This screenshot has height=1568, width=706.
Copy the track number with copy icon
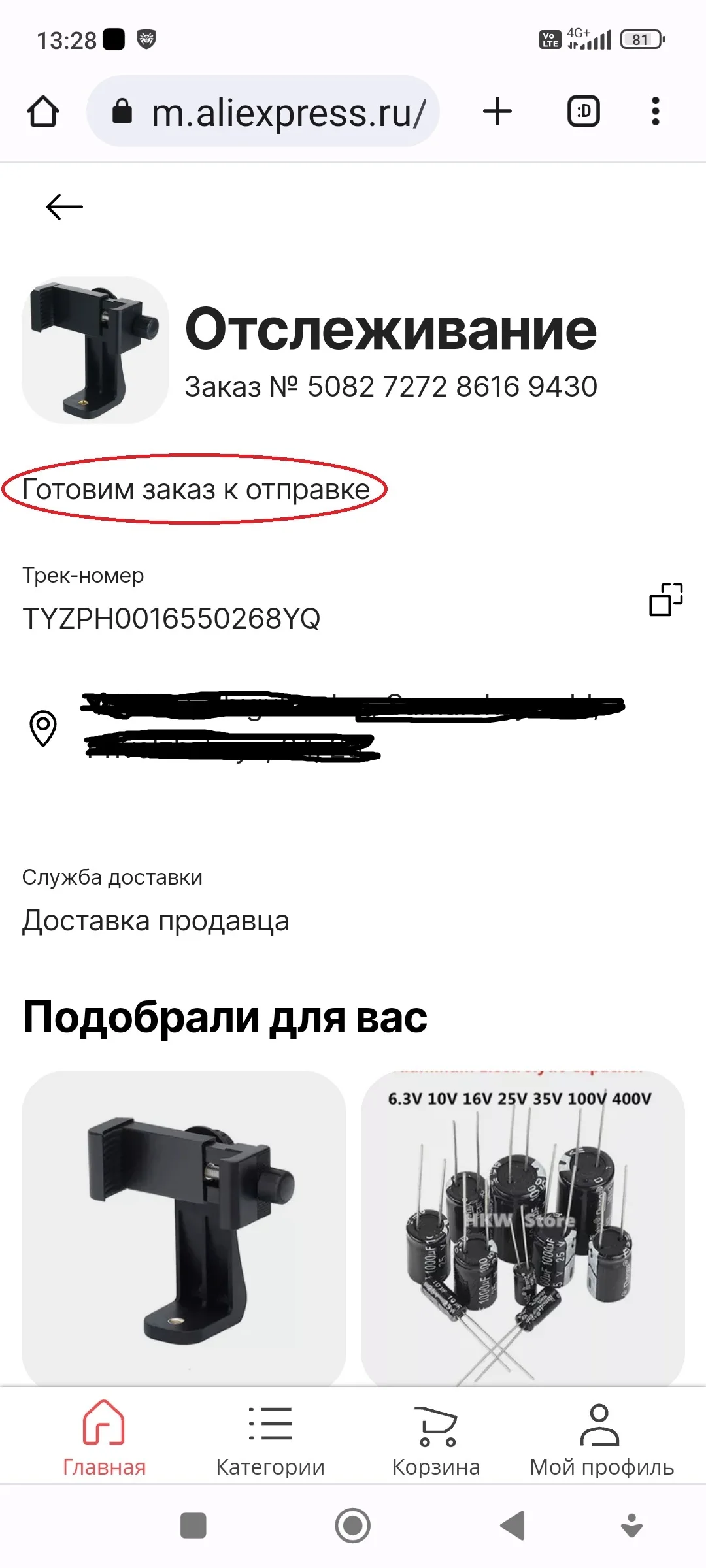click(x=665, y=599)
